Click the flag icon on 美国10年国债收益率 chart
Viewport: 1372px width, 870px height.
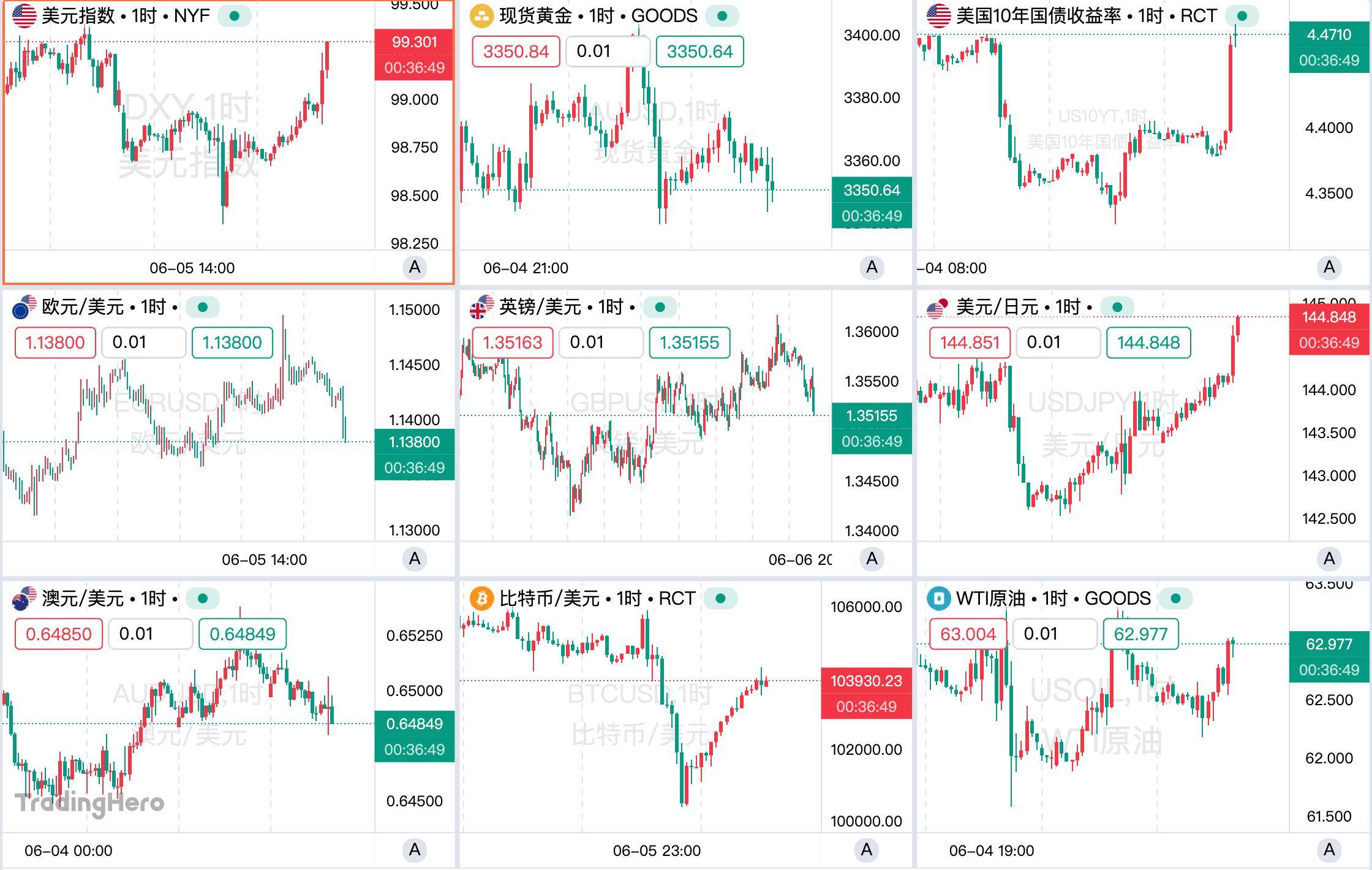point(940,15)
